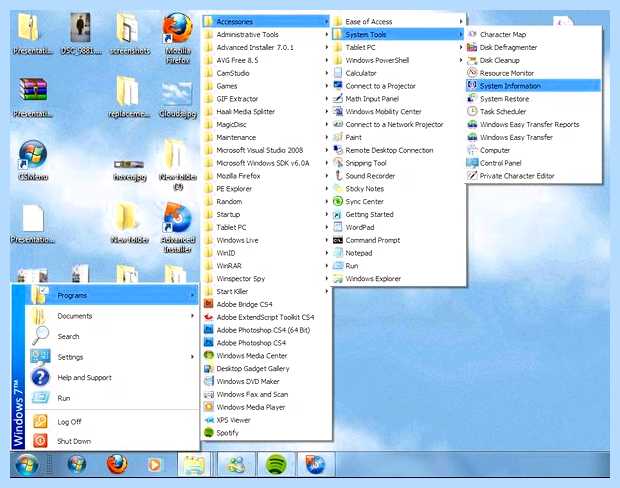Expand the Documents start menu item

112,316
